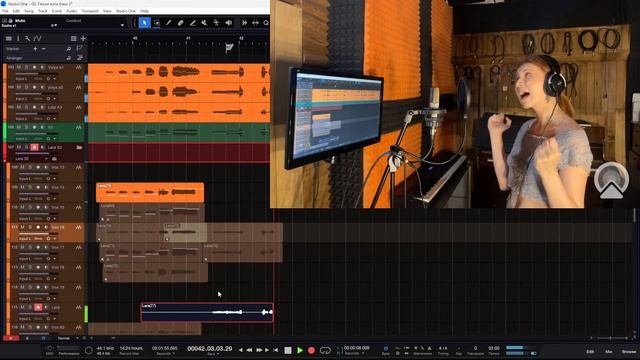Open the Seconds time format dropdown
The height and width of the screenshot is (360, 640).
[165, 354]
